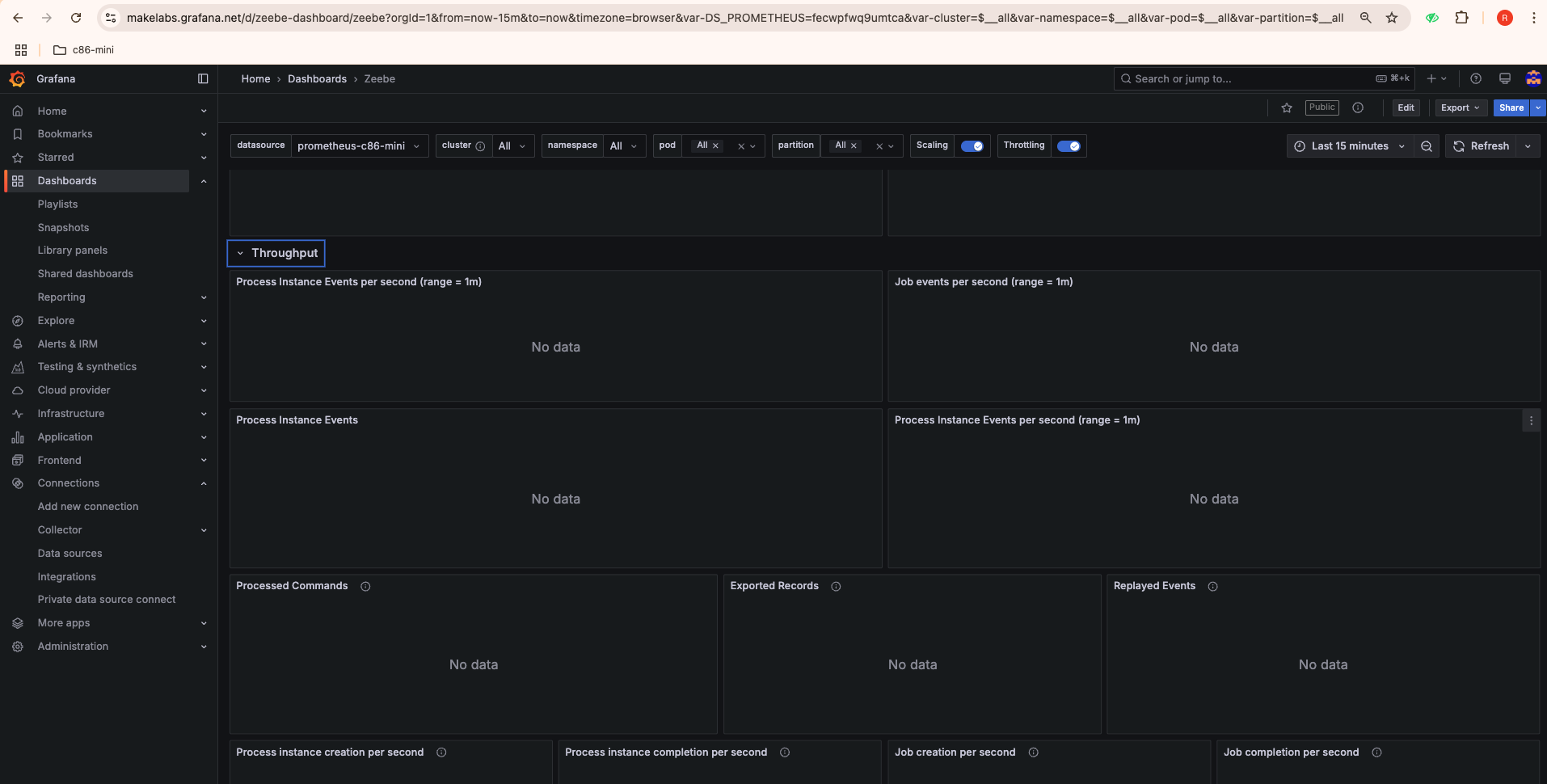This screenshot has height=784, width=1547.
Task: Collapse the navigation sidebar
Action: click(x=203, y=78)
